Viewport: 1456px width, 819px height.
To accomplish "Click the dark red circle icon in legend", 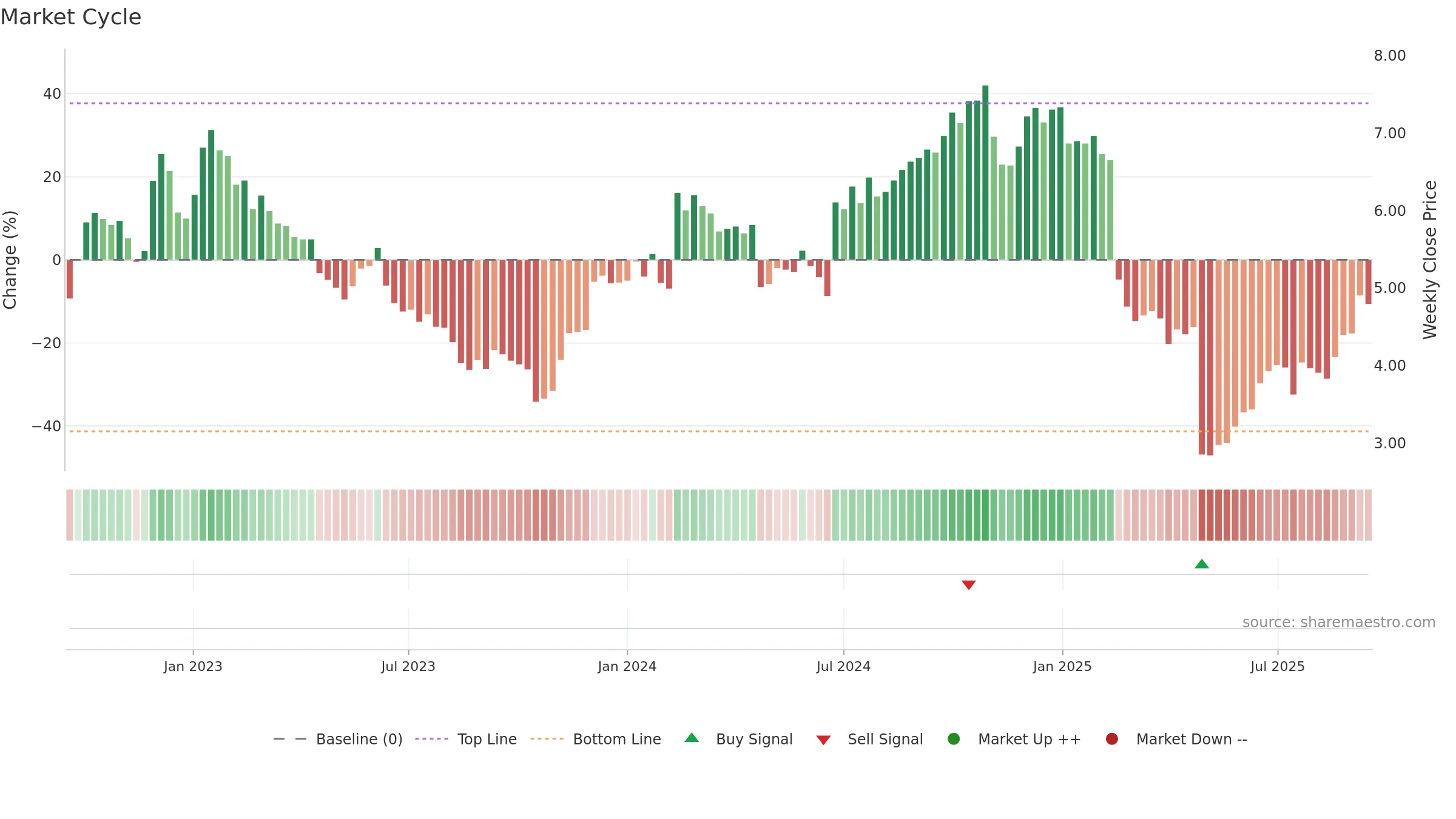I will pyautogui.click(x=1112, y=739).
